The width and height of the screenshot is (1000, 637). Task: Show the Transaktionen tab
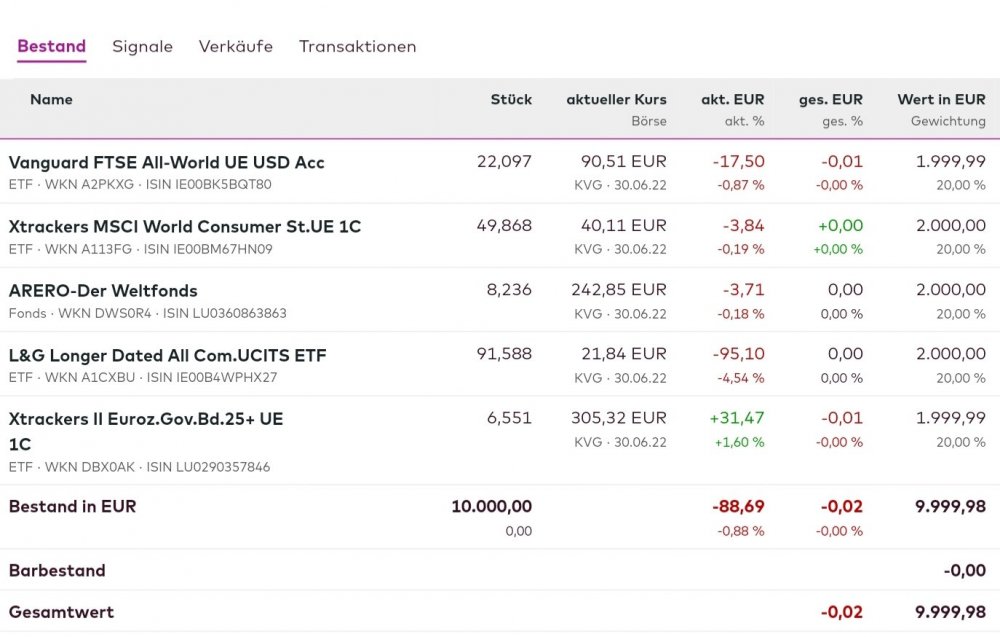(x=357, y=46)
